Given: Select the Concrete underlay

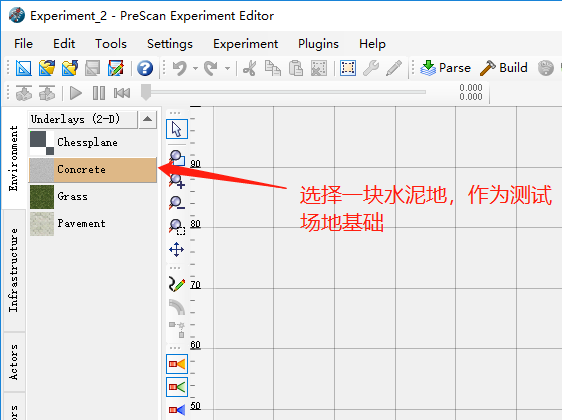Looking at the screenshot, I should click(92, 170).
